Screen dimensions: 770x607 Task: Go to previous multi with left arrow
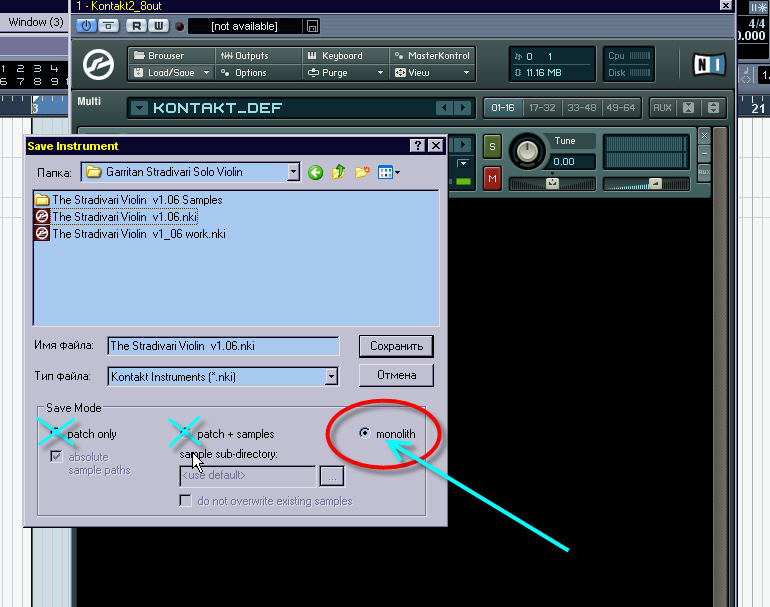coord(444,108)
